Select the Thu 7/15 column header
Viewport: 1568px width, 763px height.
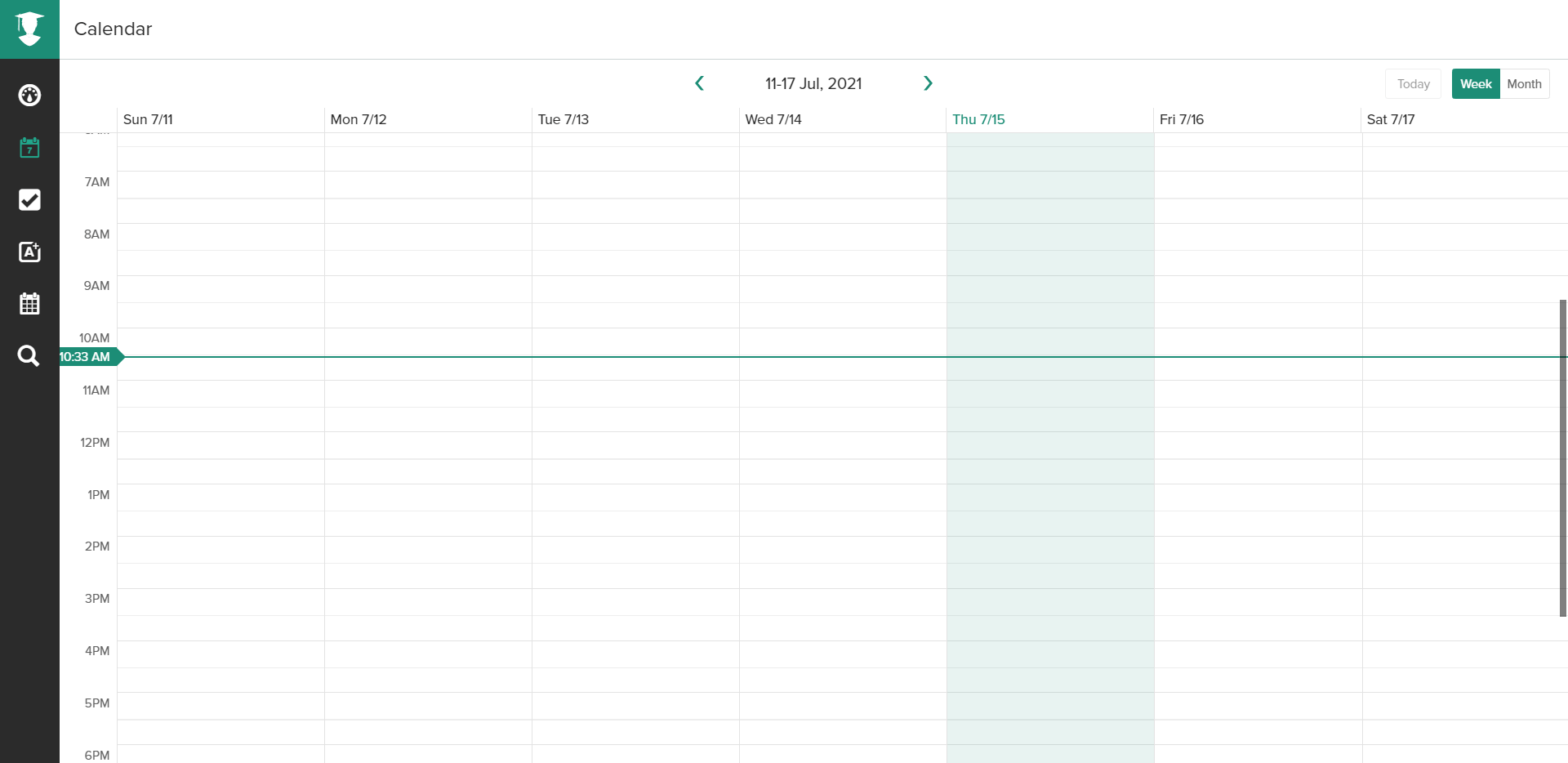point(978,119)
